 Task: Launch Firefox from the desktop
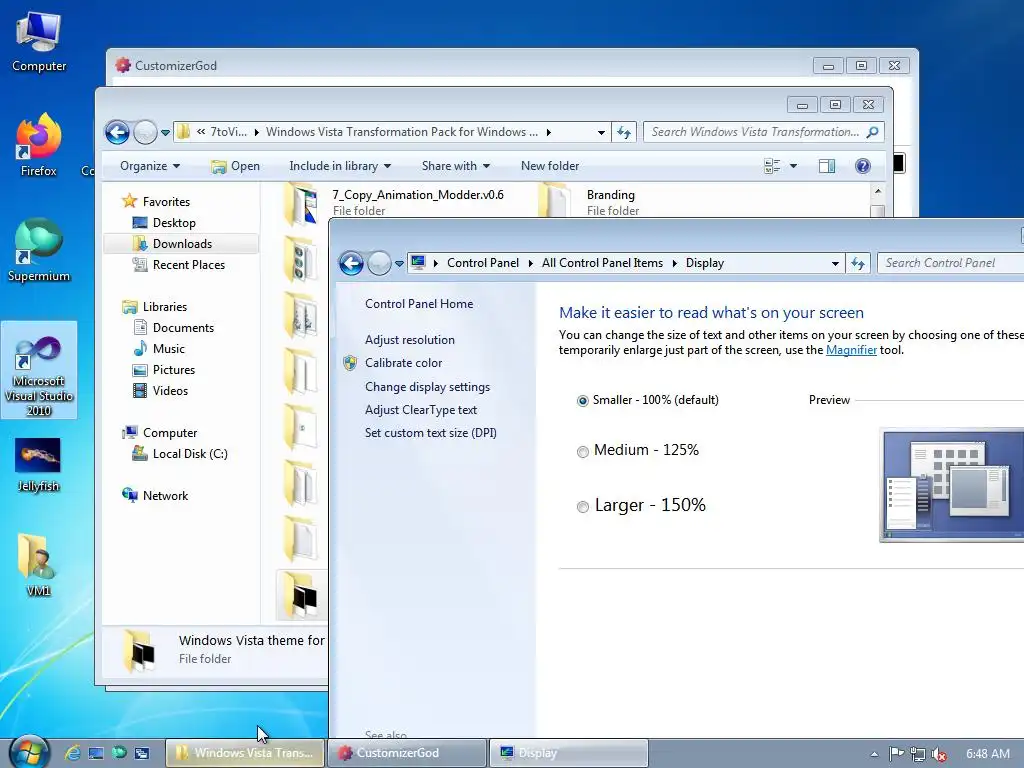tap(39, 145)
